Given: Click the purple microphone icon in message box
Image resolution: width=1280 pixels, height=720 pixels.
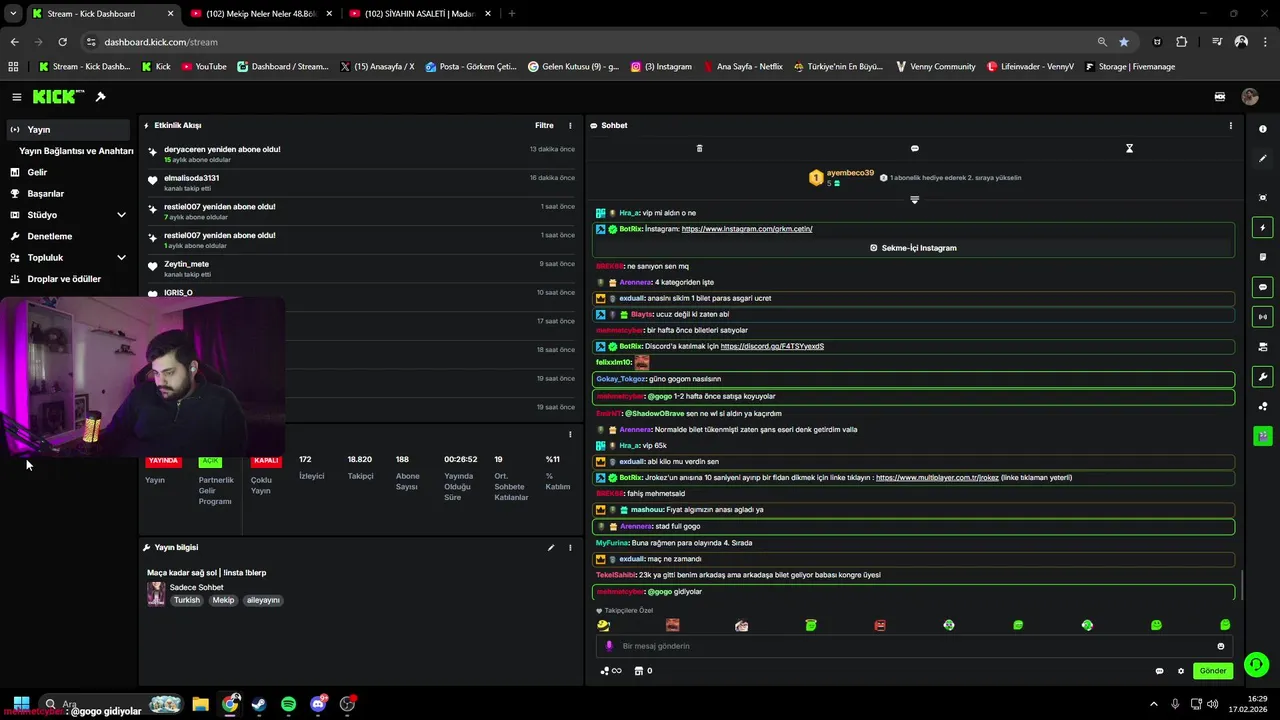Looking at the screenshot, I should click(x=609, y=646).
